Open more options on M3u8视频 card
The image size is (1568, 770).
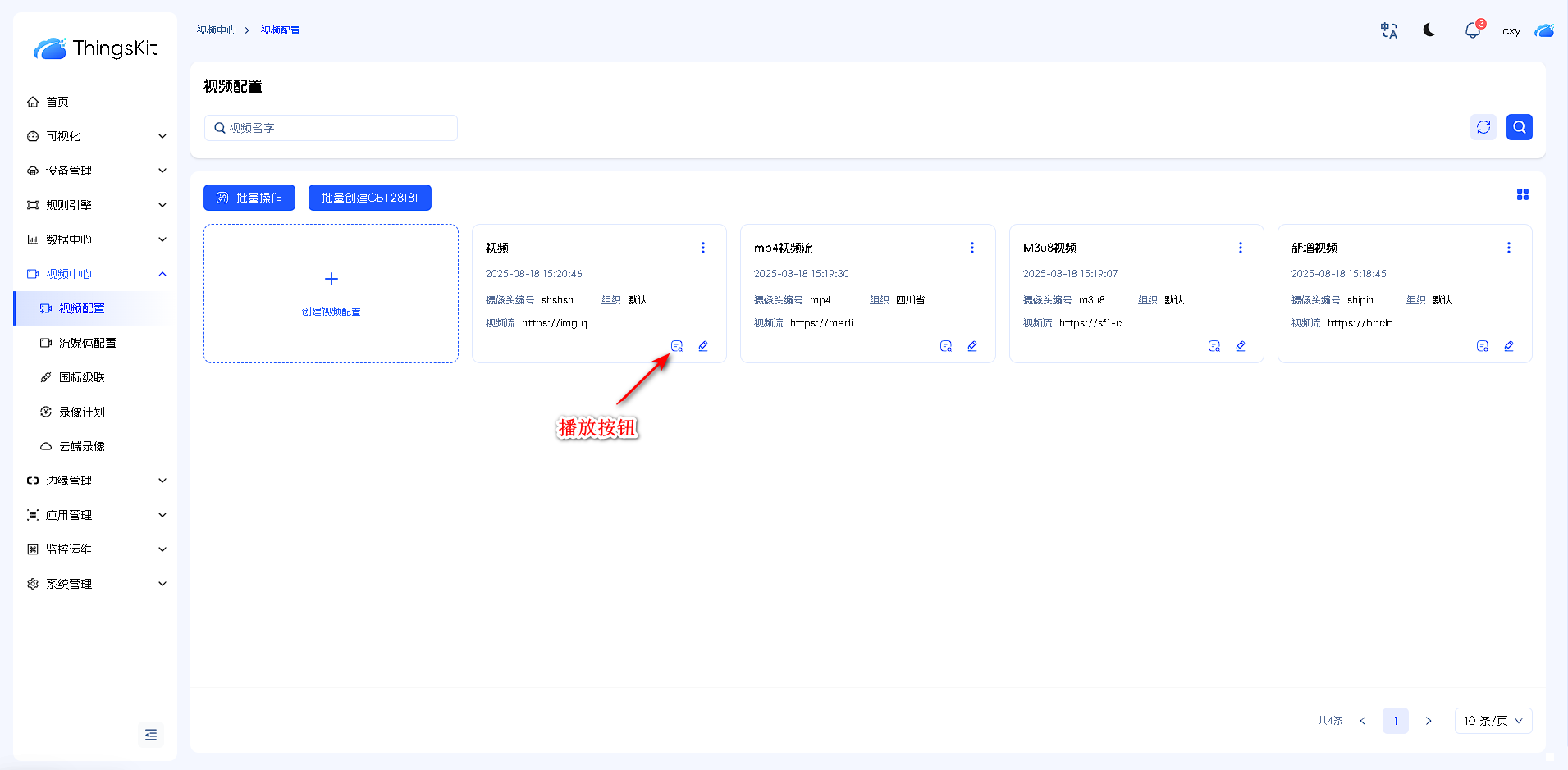coord(1241,248)
